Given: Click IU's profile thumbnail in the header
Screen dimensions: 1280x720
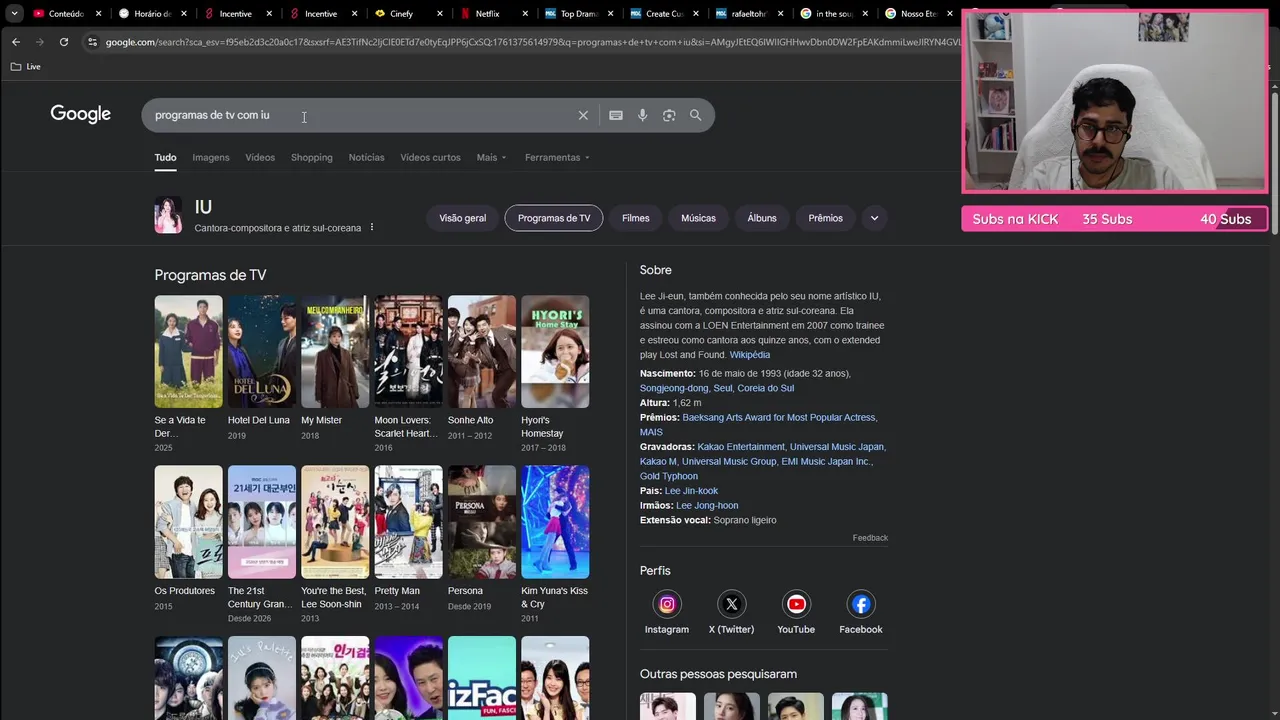Looking at the screenshot, I should coord(168,215).
